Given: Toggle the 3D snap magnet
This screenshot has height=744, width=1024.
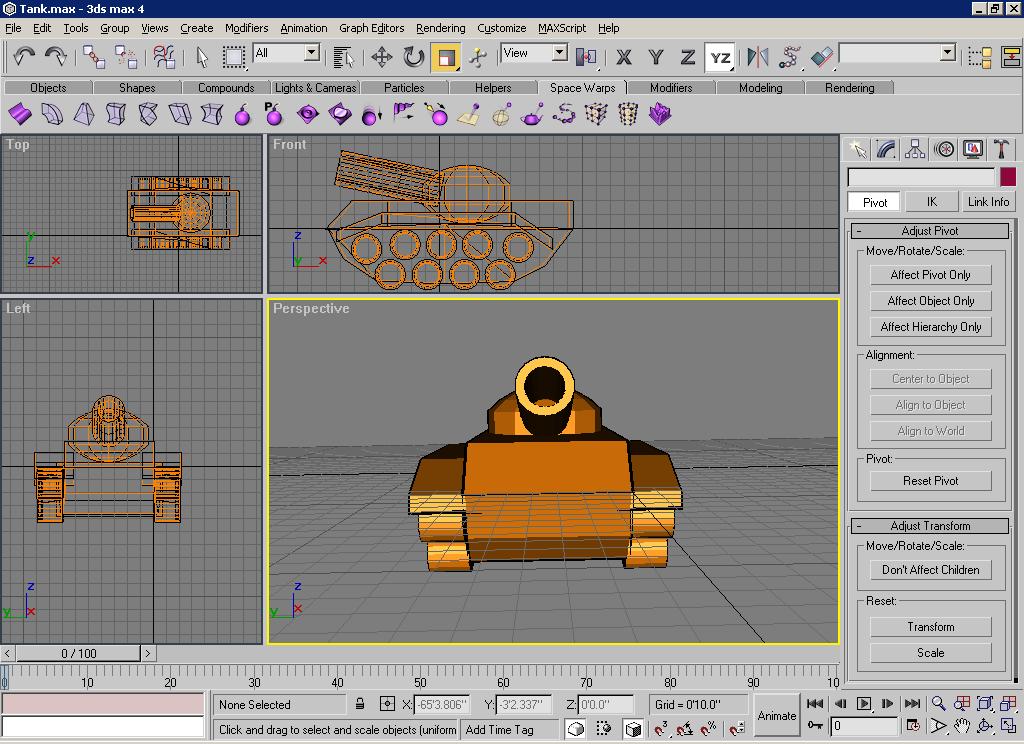Looking at the screenshot, I should point(661,728).
